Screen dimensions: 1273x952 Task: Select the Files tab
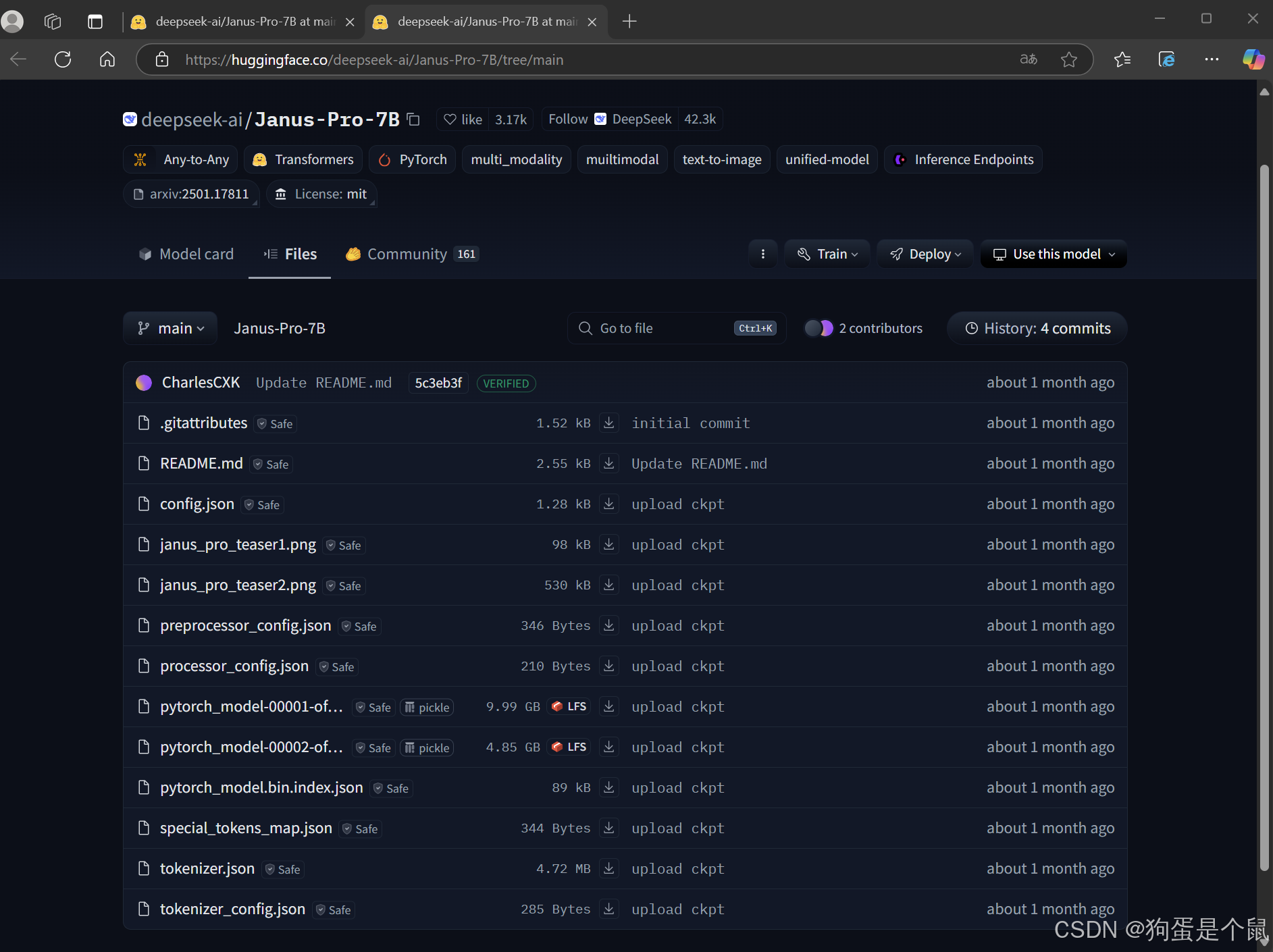click(x=290, y=254)
